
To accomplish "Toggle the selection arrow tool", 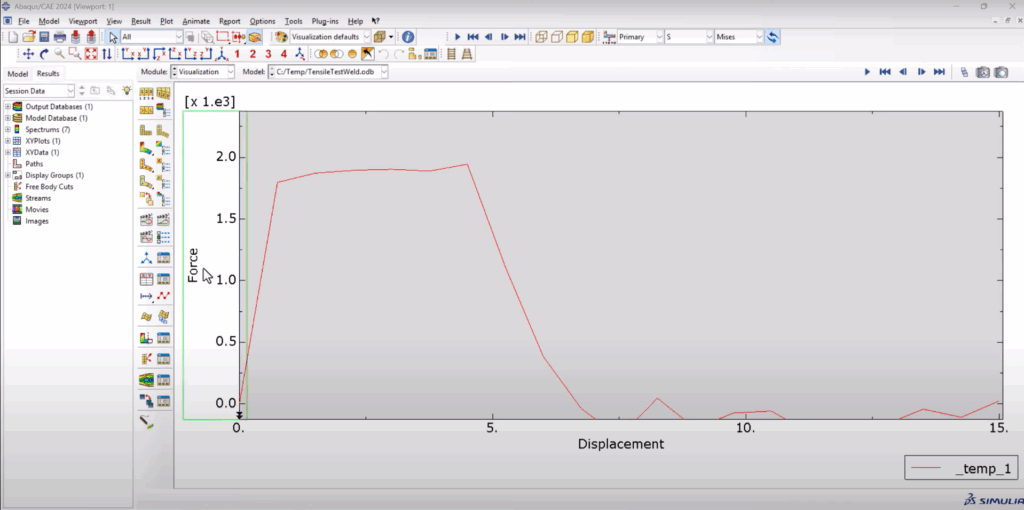I will pyautogui.click(x=113, y=37).
